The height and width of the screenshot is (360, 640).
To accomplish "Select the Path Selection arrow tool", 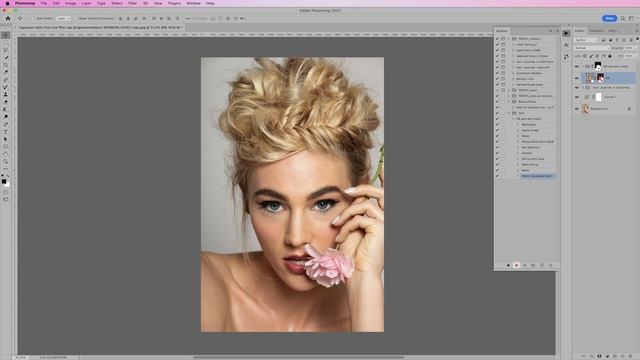I will (x=6, y=139).
